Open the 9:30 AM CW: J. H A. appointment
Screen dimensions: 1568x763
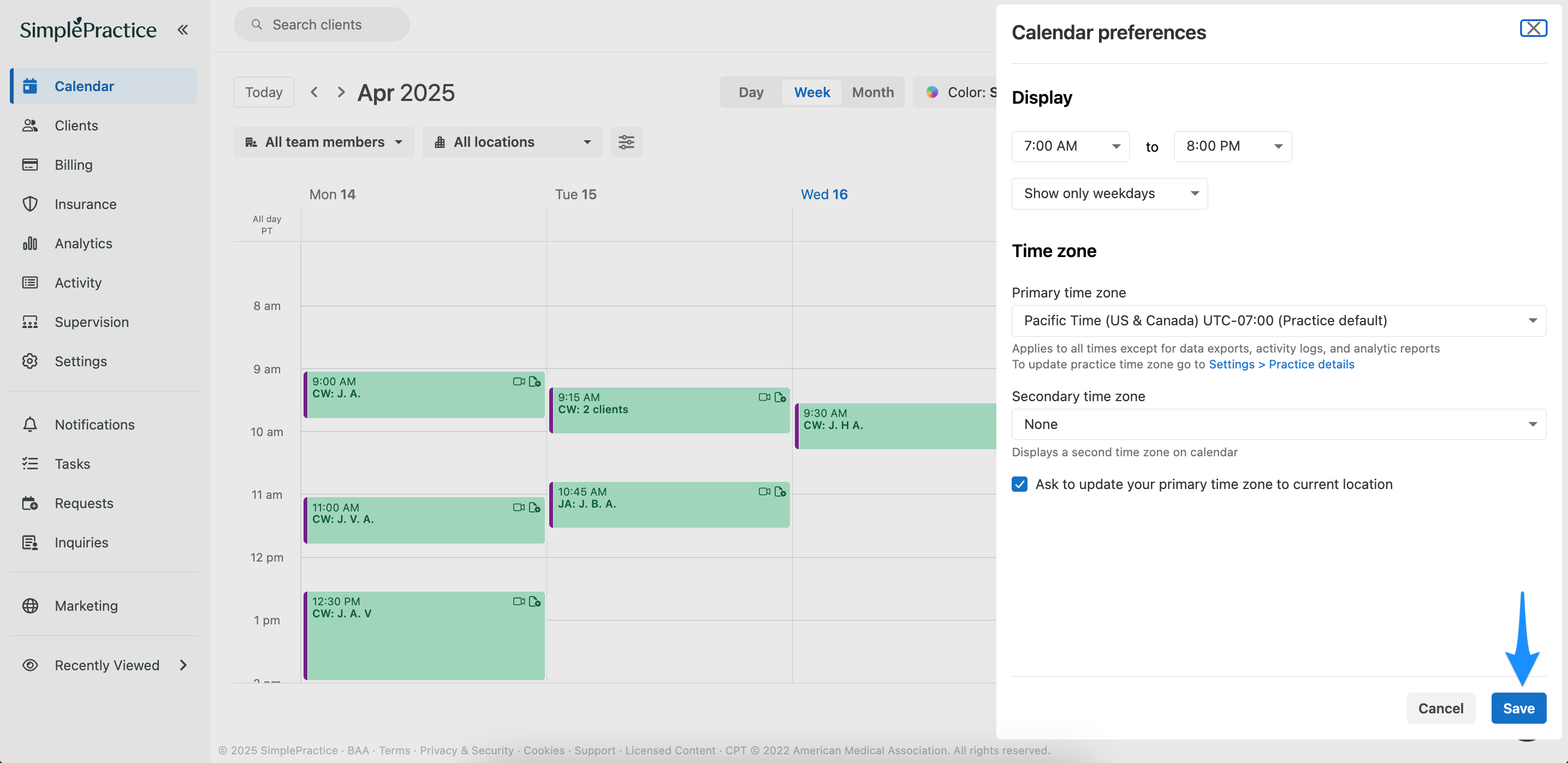[x=895, y=426]
